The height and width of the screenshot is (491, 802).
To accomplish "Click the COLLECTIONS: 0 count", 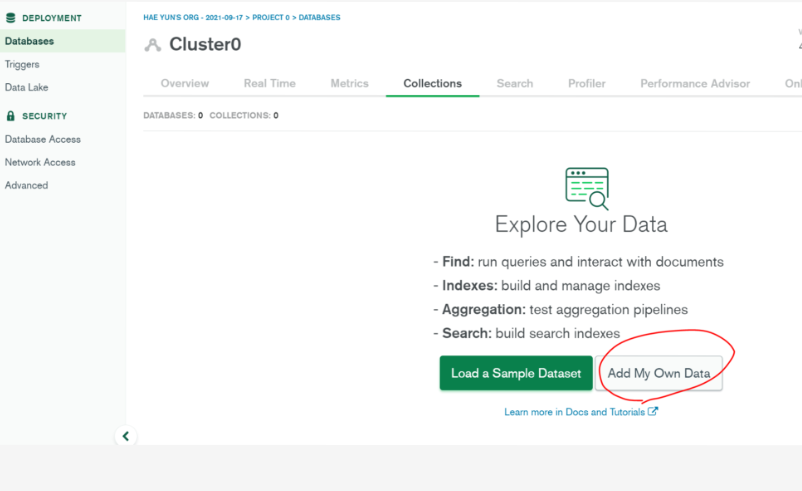I will [x=244, y=116].
